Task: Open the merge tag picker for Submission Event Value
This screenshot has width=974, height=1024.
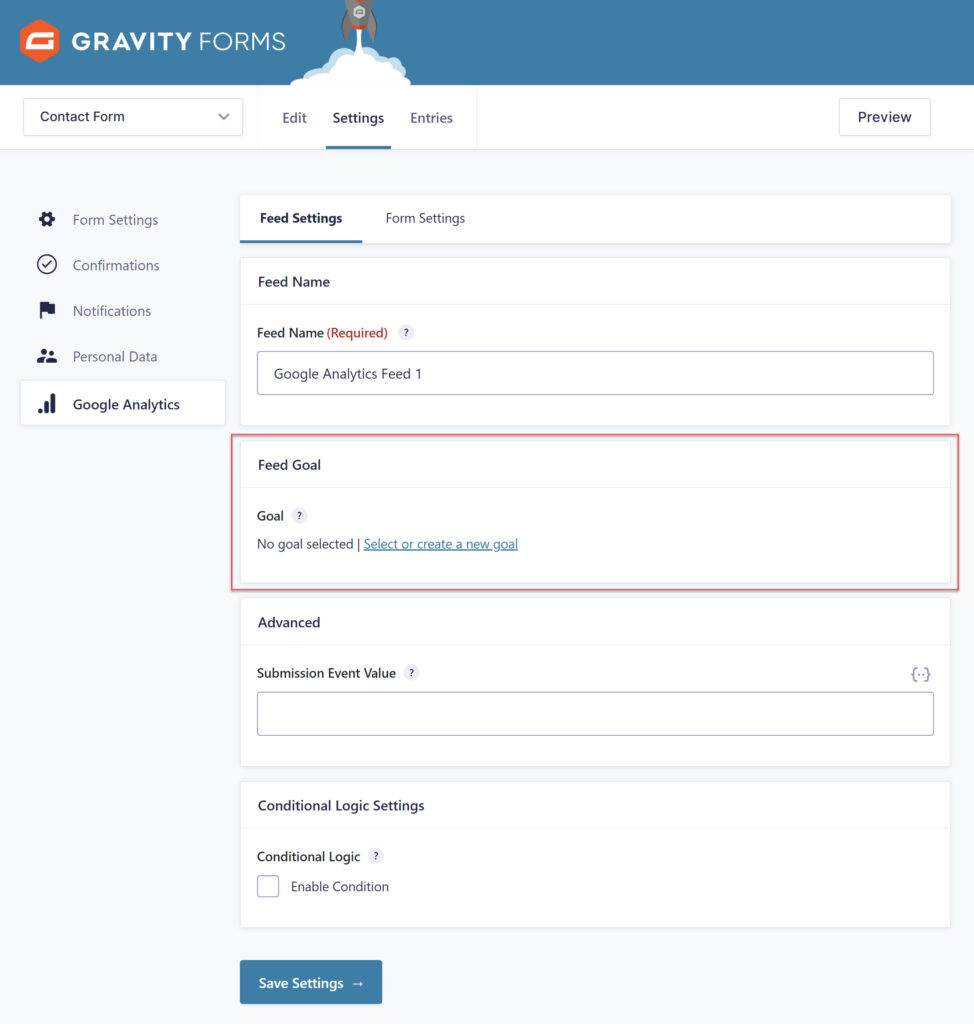Action: (x=920, y=674)
